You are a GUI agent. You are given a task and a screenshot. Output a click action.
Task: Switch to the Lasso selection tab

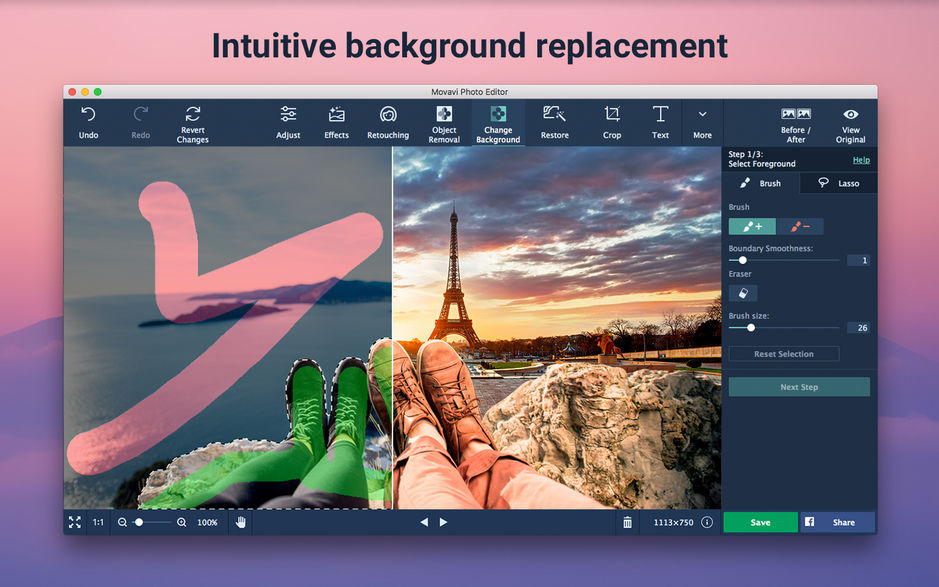[x=838, y=183]
